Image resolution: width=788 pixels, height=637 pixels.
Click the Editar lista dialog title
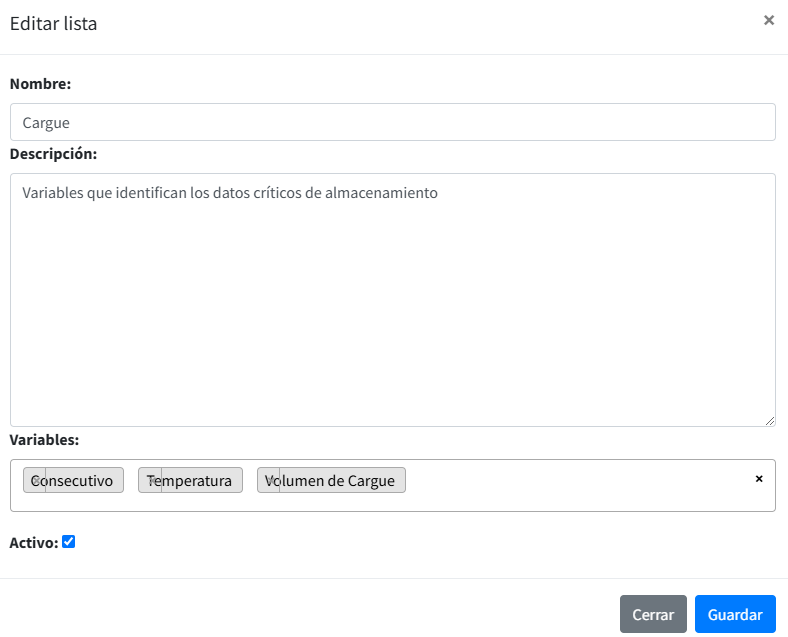pos(54,24)
